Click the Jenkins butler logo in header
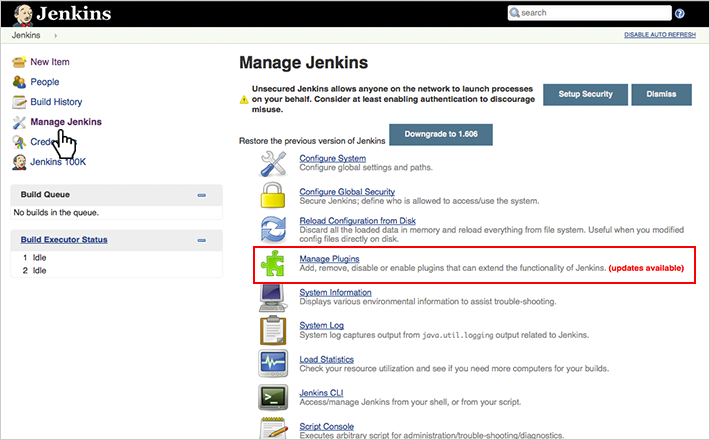710x440 pixels. click(22, 15)
